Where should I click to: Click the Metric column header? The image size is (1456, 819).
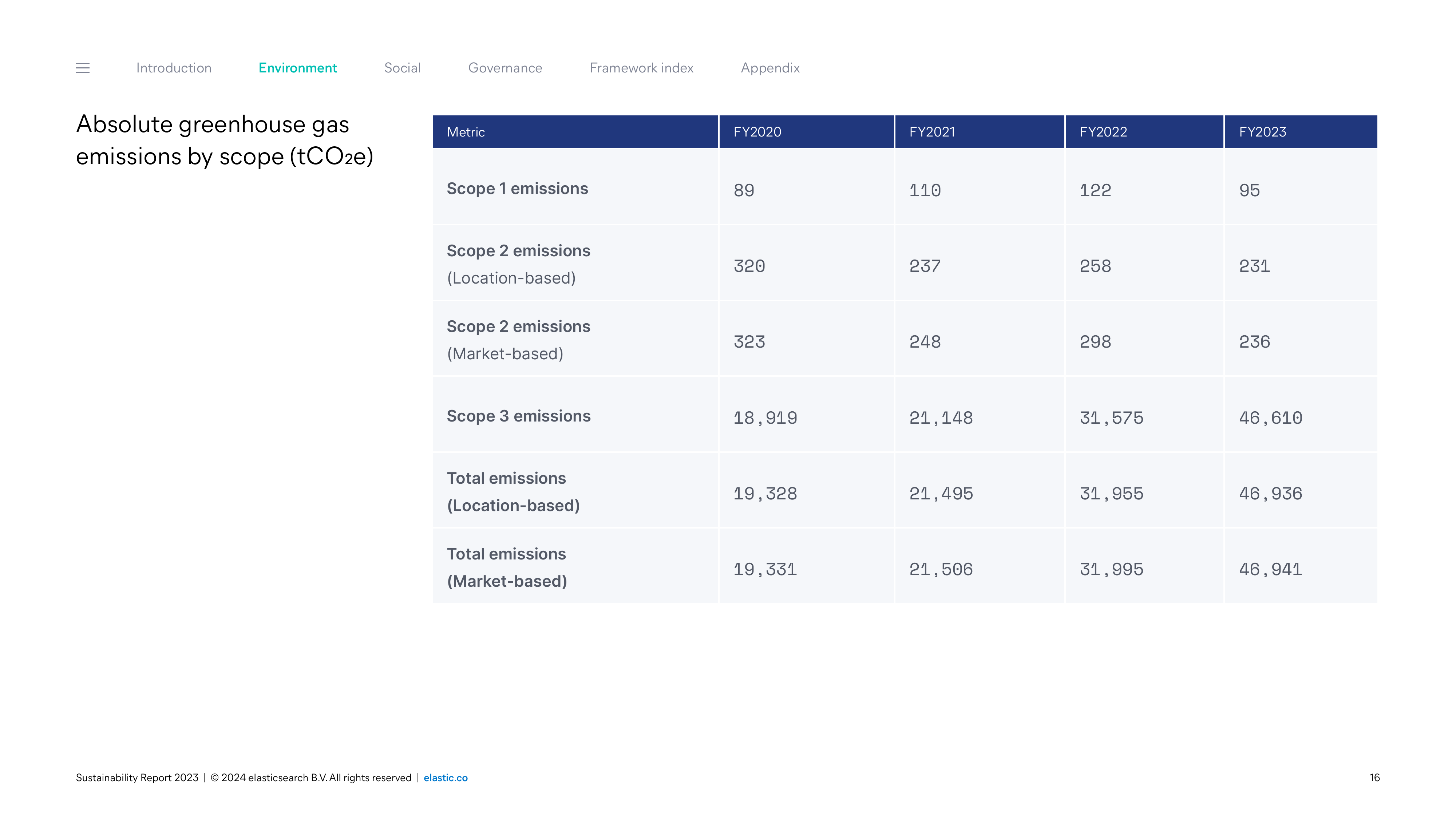click(x=575, y=132)
